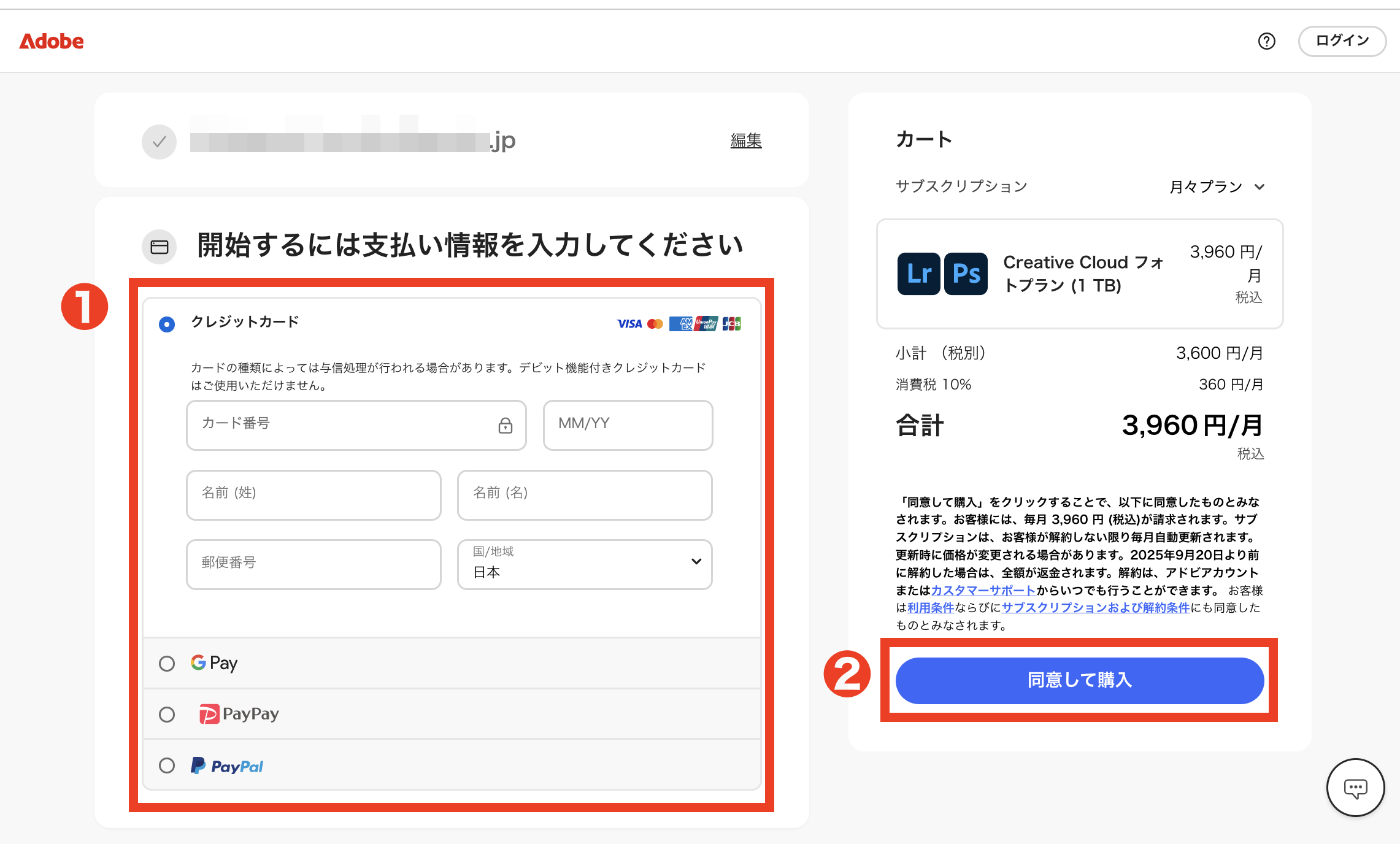1400x844 pixels.
Task: Open the 月々プラン subscription dropdown
Action: 1217,186
